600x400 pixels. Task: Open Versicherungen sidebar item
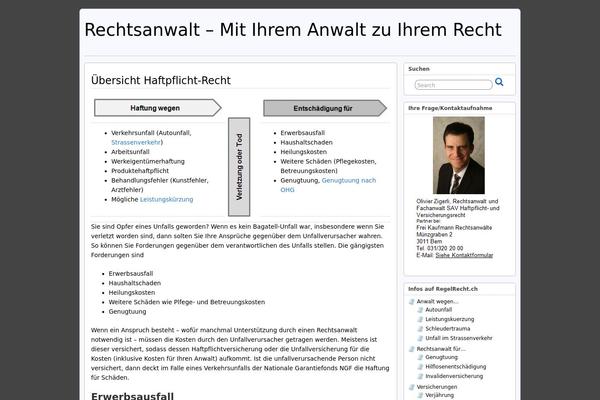pyautogui.click(x=437, y=387)
